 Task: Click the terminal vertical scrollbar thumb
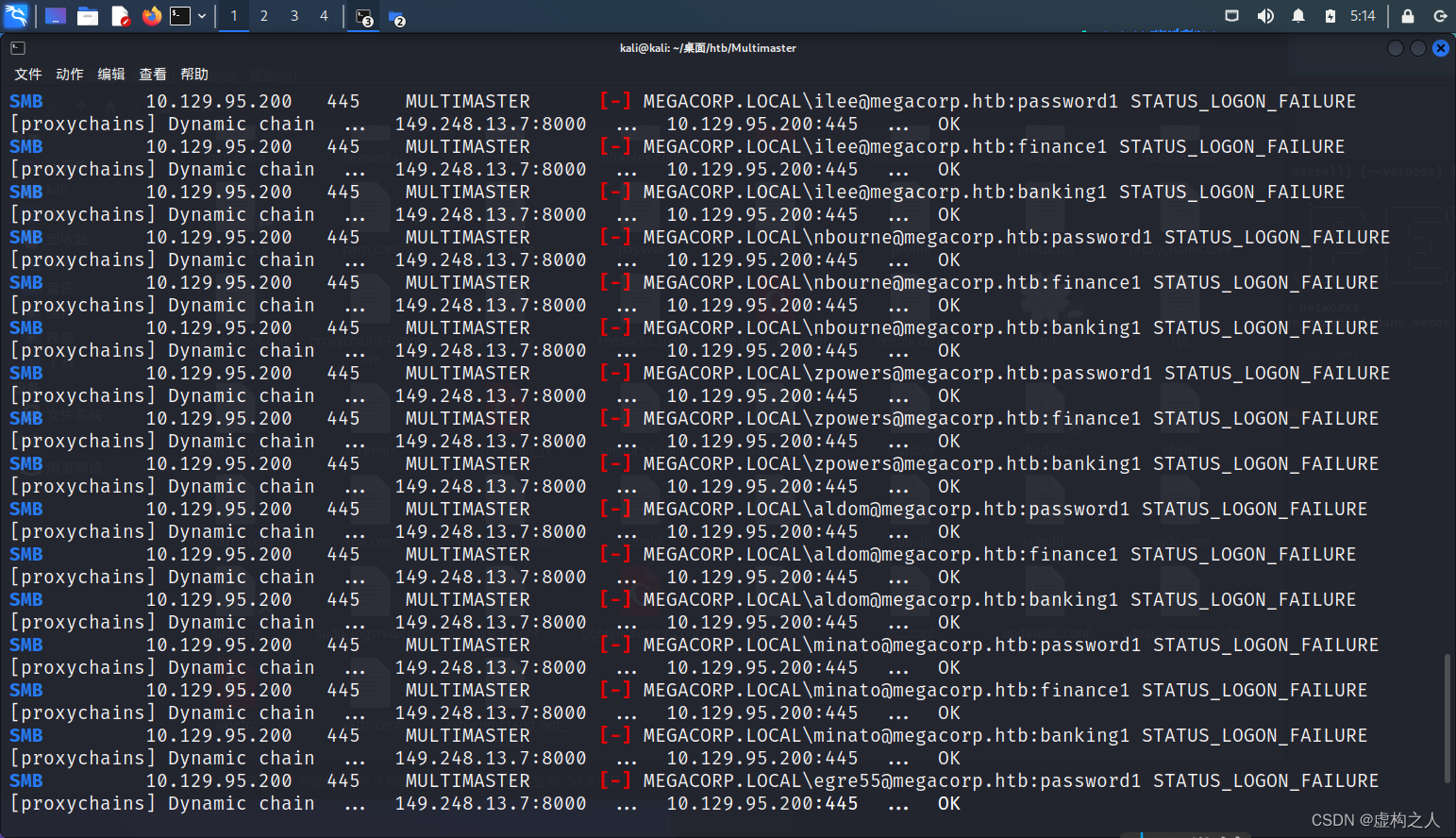click(1448, 717)
